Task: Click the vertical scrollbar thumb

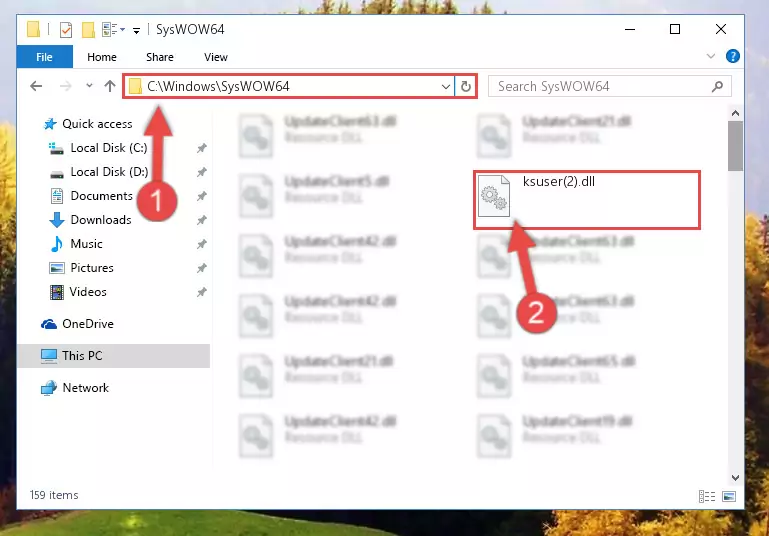Action: click(x=735, y=146)
